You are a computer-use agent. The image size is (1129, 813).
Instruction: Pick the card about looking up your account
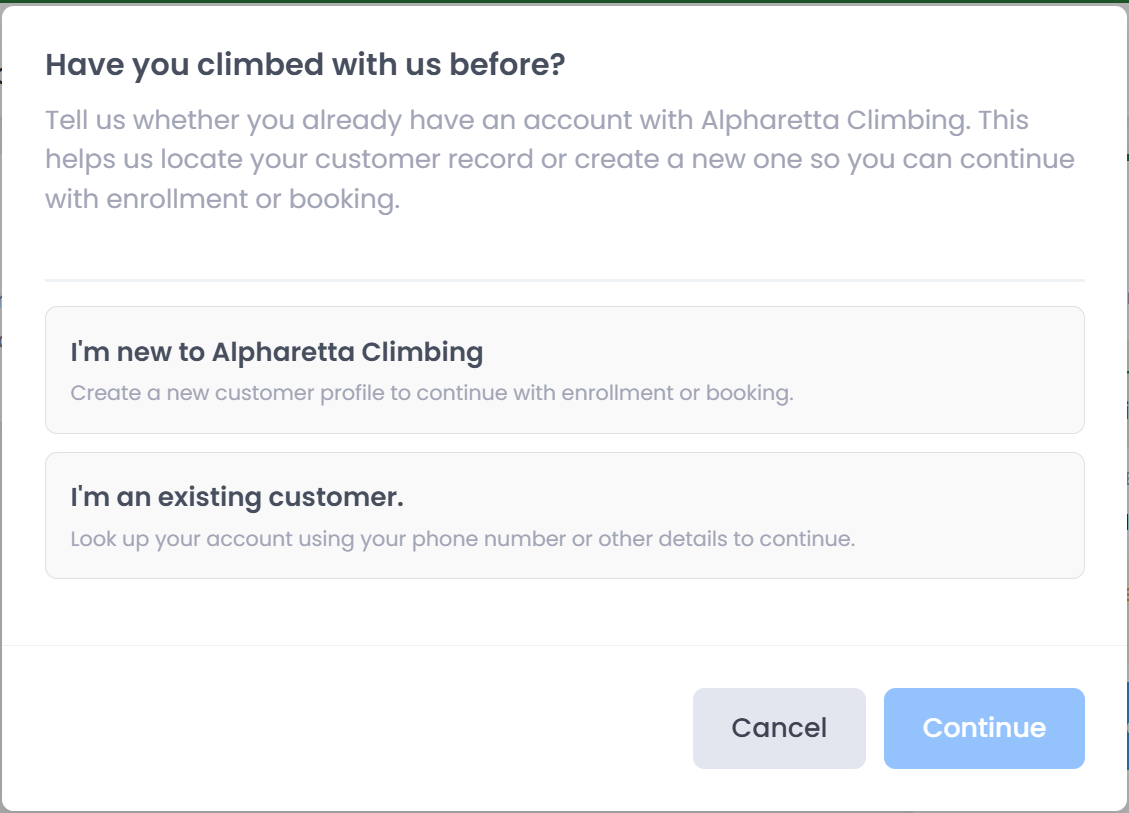(564, 516)
